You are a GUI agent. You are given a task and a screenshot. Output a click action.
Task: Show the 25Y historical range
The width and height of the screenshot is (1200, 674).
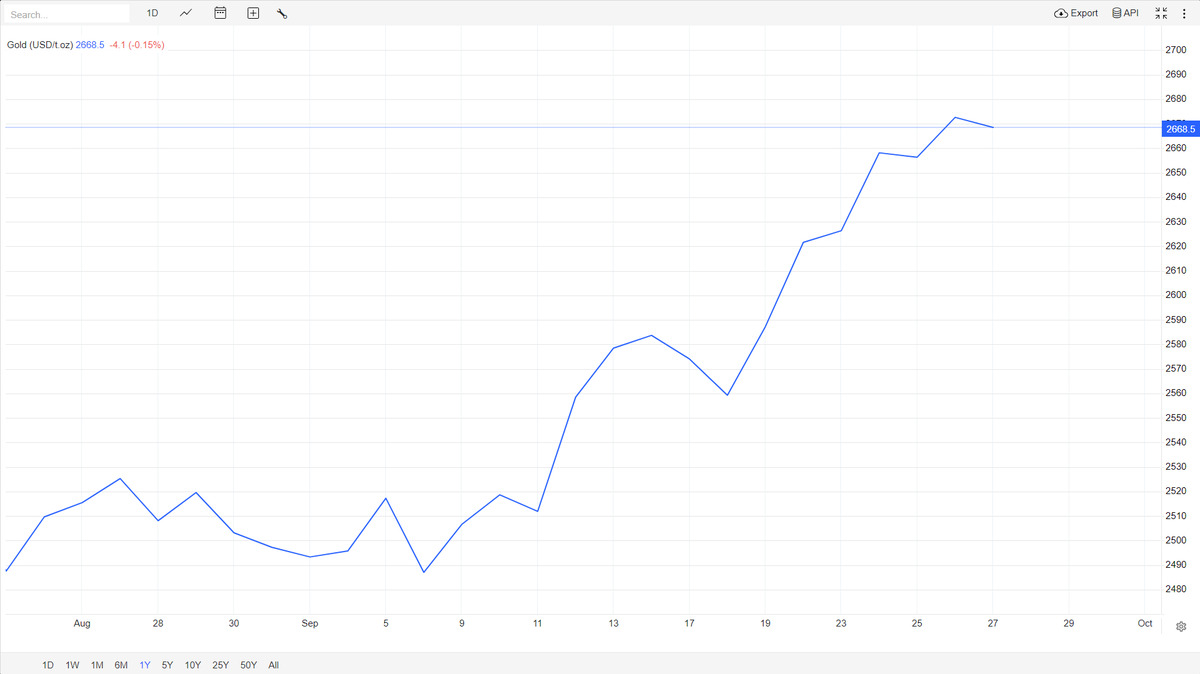pyautogui.click(x=220, y=665)
